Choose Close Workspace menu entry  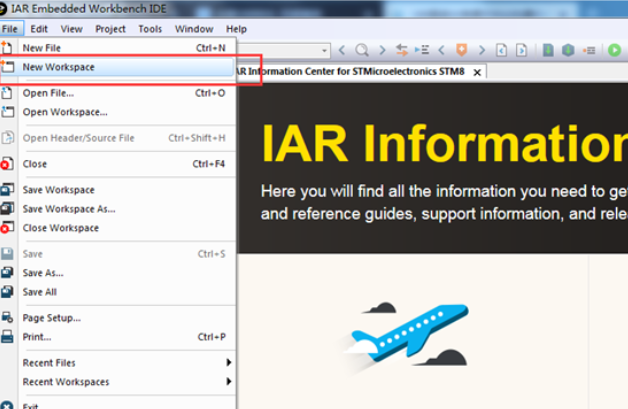click(x=117, y=228)
